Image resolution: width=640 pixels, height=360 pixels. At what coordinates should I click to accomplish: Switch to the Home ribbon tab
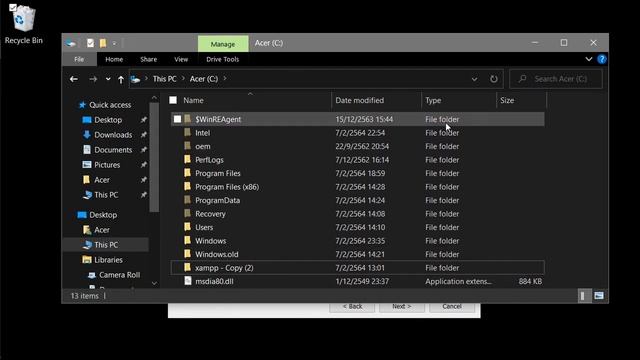coord(114,59)
